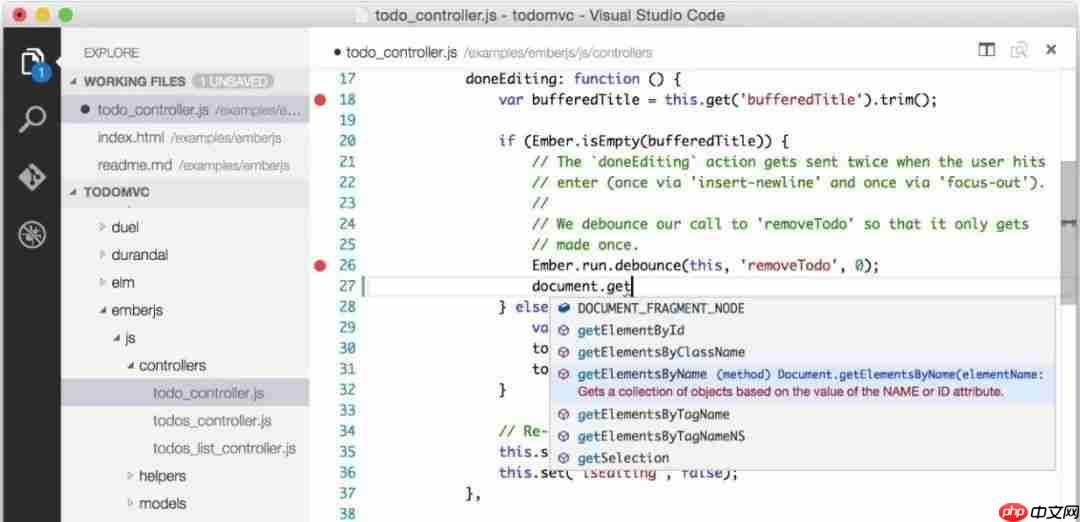Click the split editor icon
This screenshot has width=1080, height=522.
coord(986,50)
